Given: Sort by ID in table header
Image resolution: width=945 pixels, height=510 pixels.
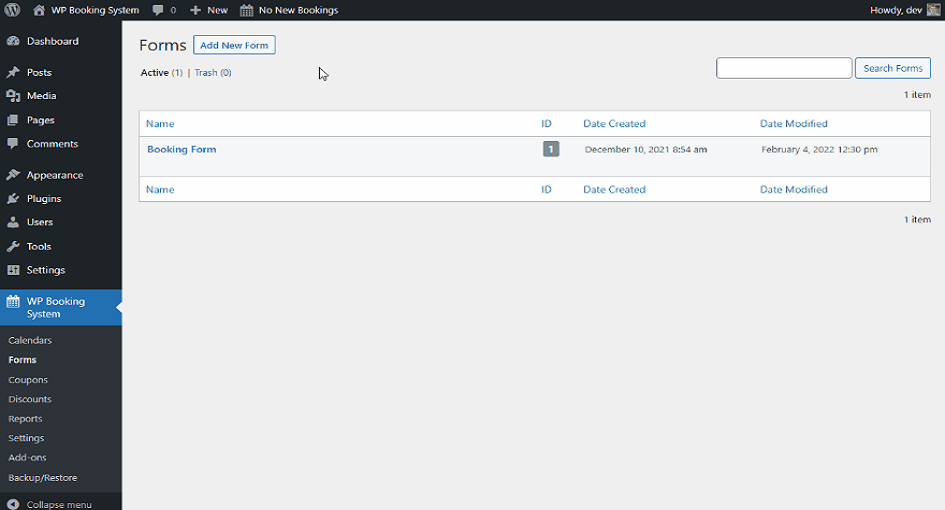Looking at the screenshot, I should [546, 124].
